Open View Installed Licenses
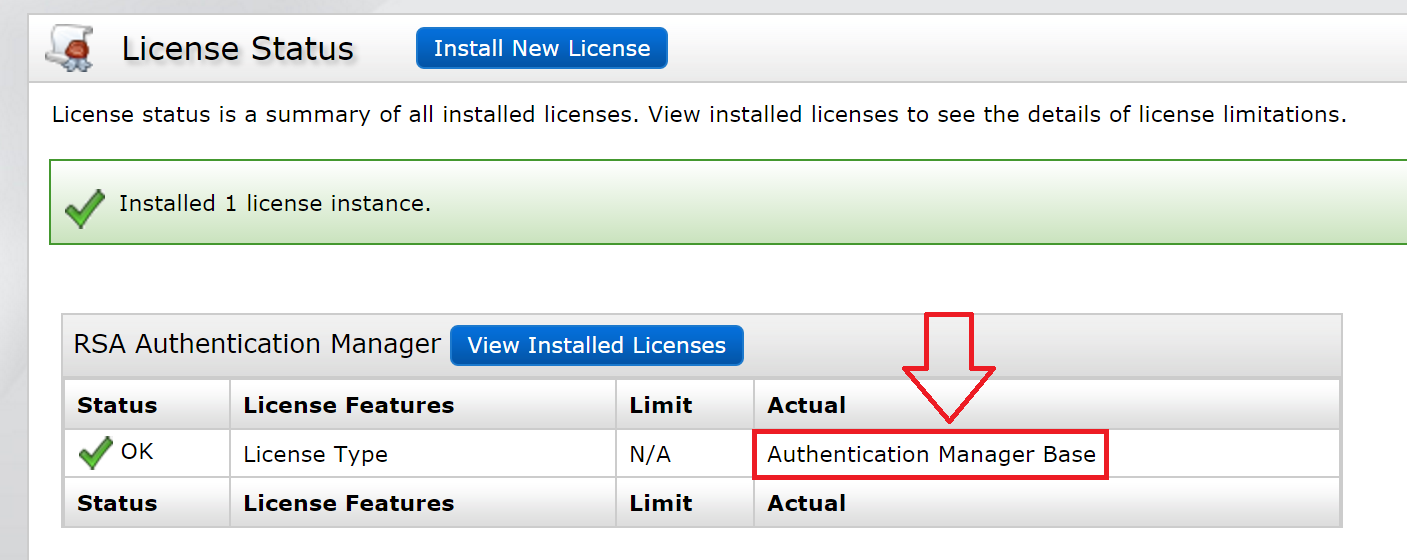 (x=596, y=345)
